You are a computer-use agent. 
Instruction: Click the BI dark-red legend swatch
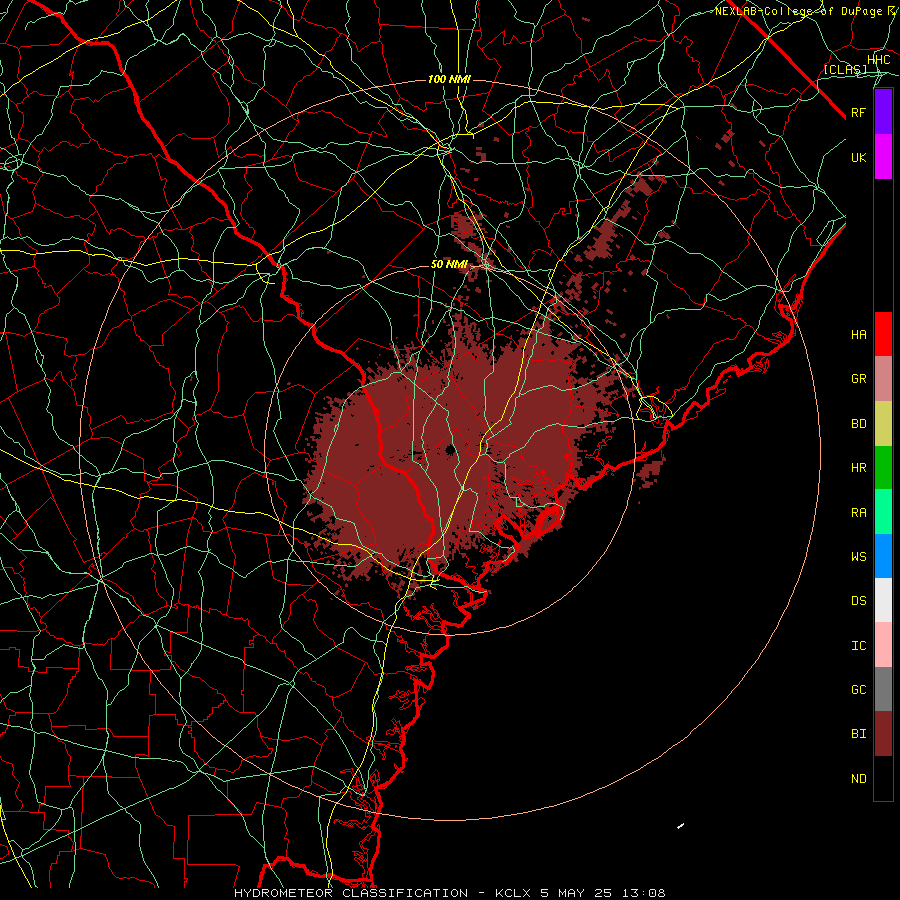click(883, 734)
